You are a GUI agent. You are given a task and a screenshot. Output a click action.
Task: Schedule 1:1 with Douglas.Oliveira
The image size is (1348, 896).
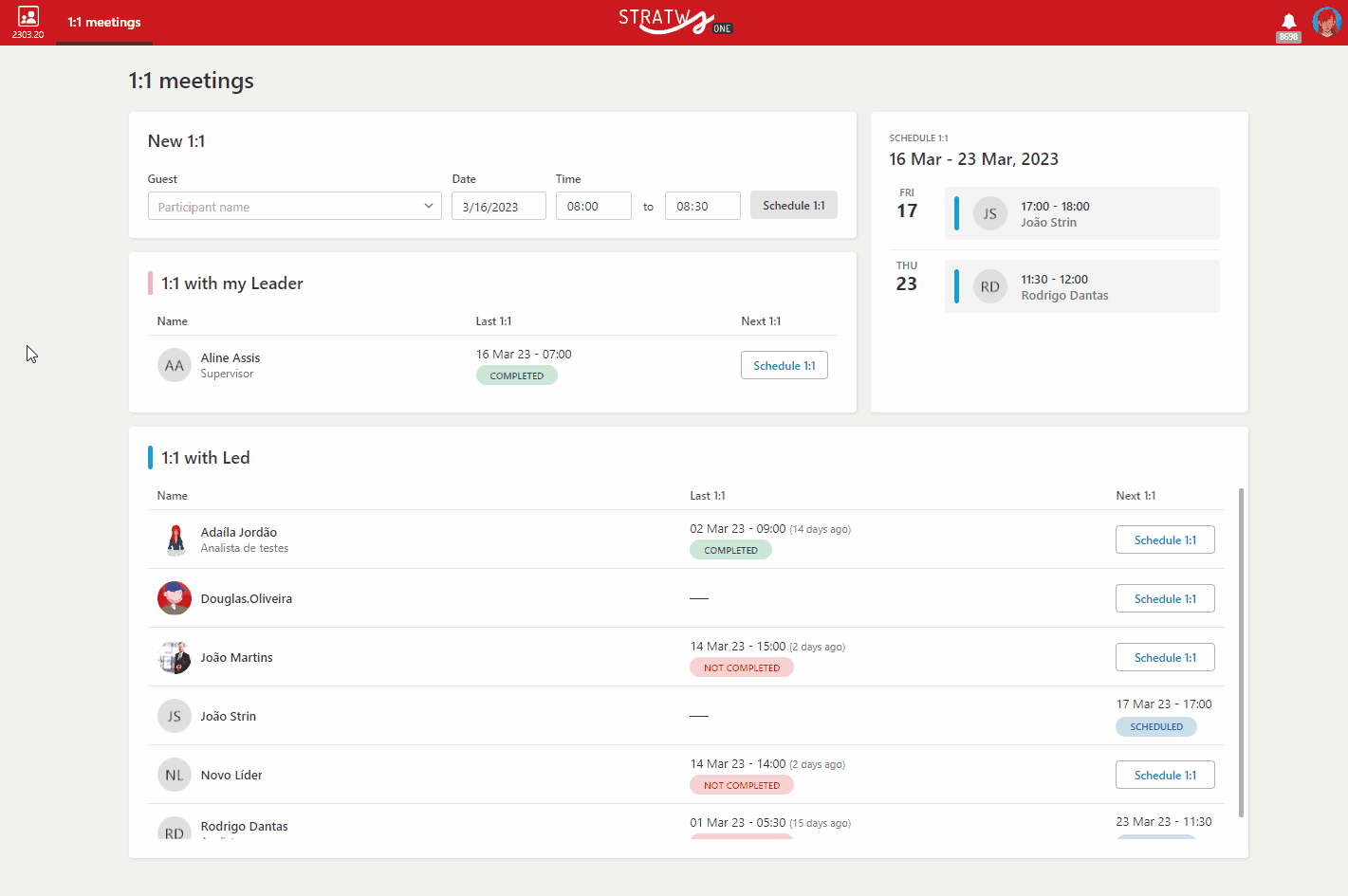pos(1165,598)
